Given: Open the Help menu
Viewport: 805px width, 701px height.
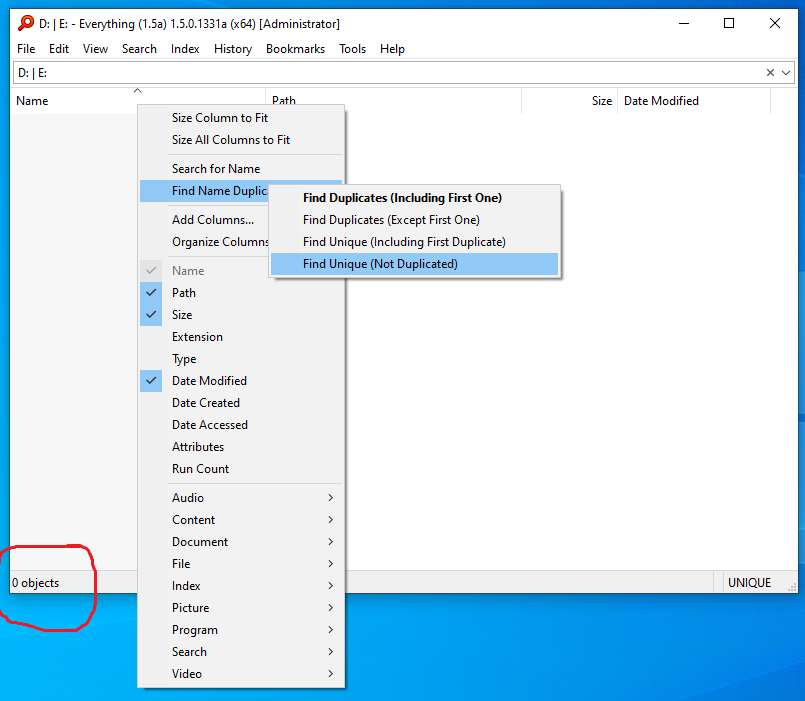Looking at the screenshot, I should pos(392,49).
